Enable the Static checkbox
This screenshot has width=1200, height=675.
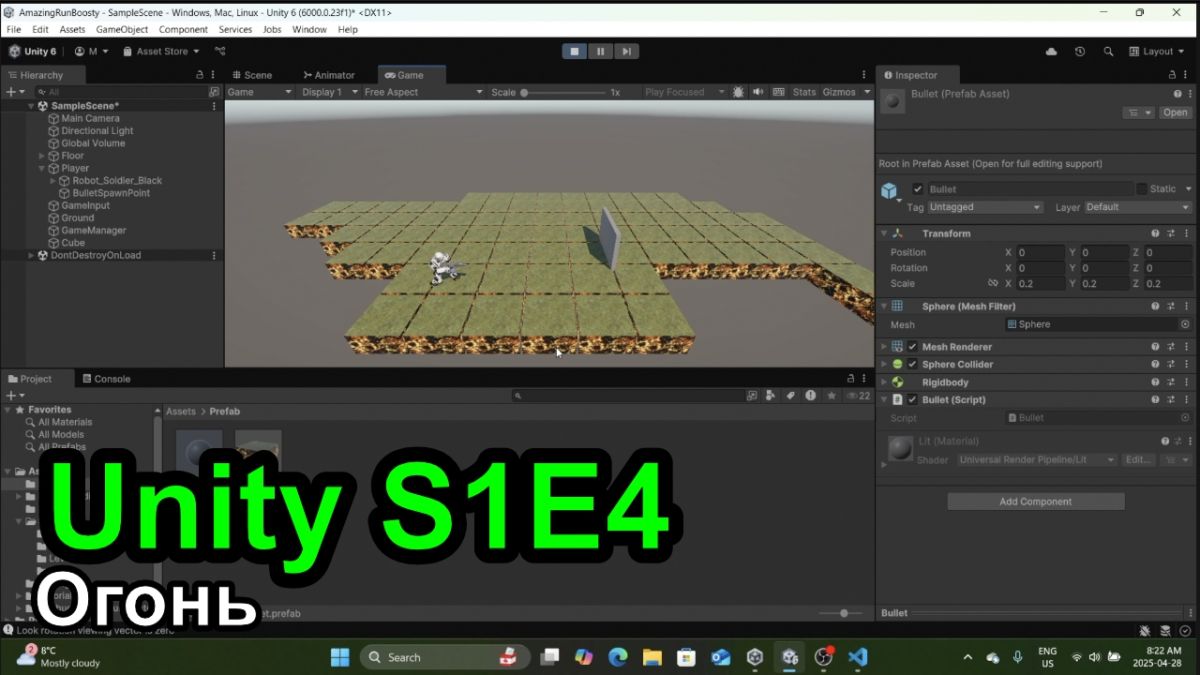1142,189
